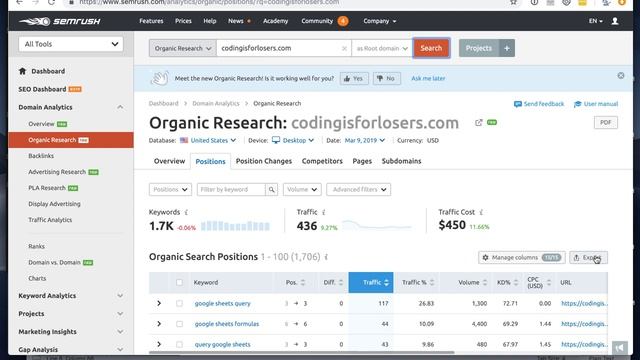Image resolution: width=640 pixels, height=360 pixels.
Task: Open the Company menu
Action: (380, 21)
